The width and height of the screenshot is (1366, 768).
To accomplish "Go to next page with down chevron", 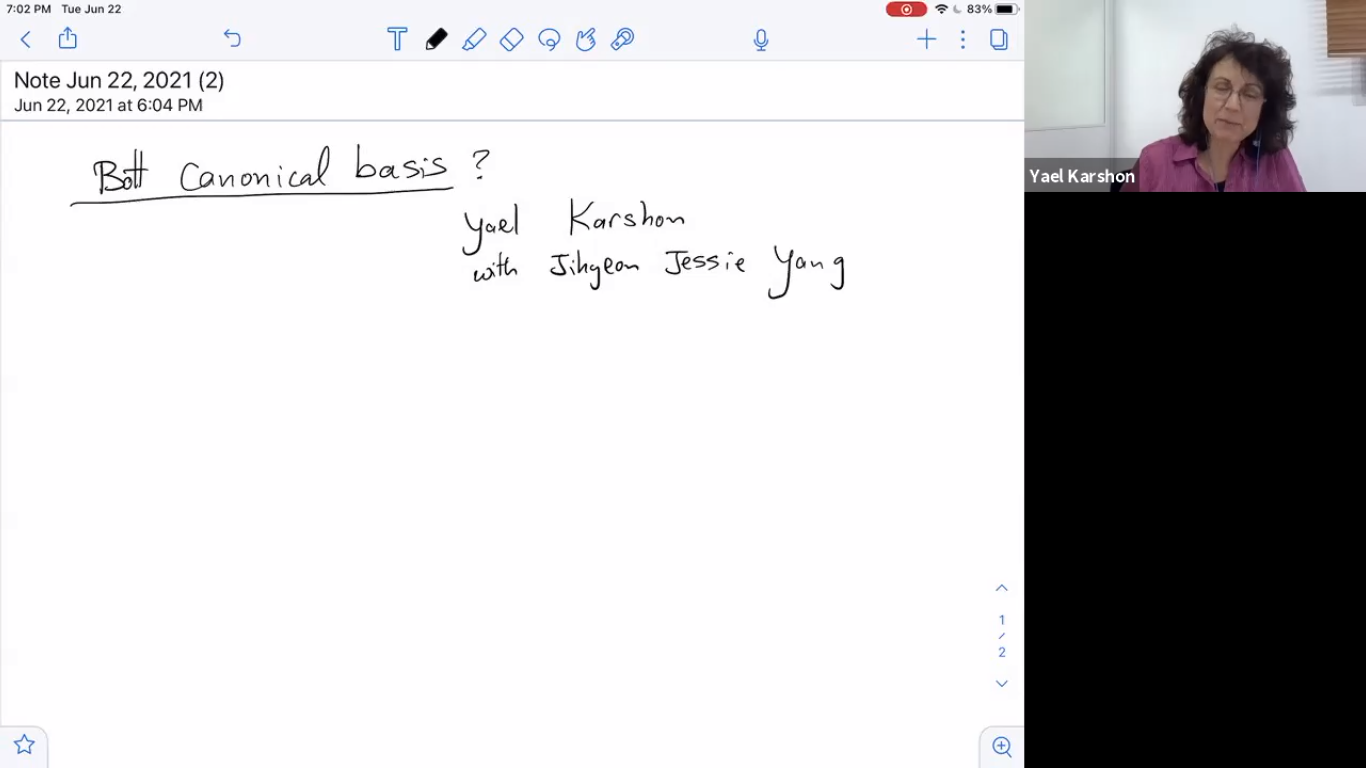I will [x=1001, y=684].
